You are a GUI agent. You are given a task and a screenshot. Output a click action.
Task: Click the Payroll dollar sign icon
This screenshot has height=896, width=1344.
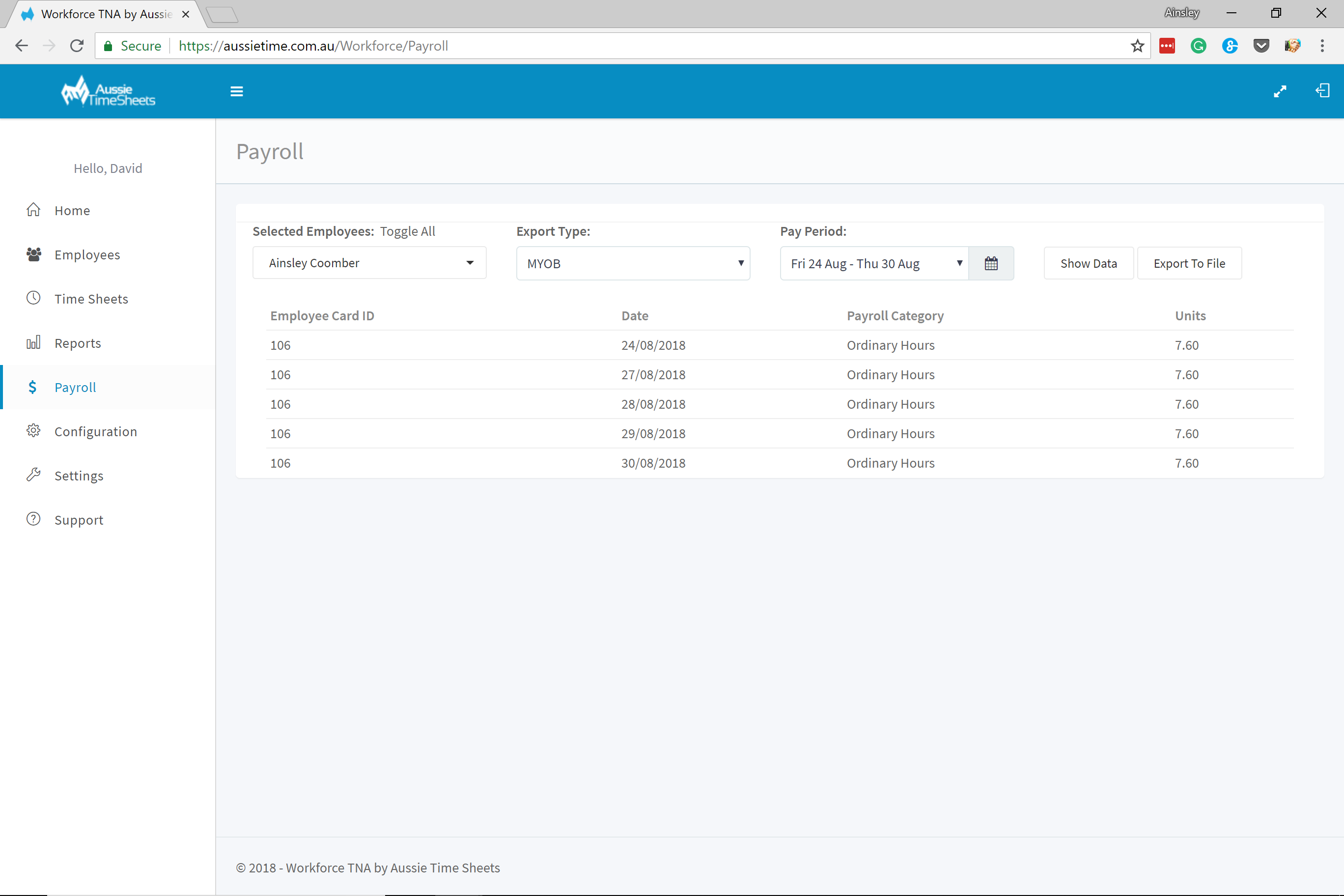[x=32, y=387]
